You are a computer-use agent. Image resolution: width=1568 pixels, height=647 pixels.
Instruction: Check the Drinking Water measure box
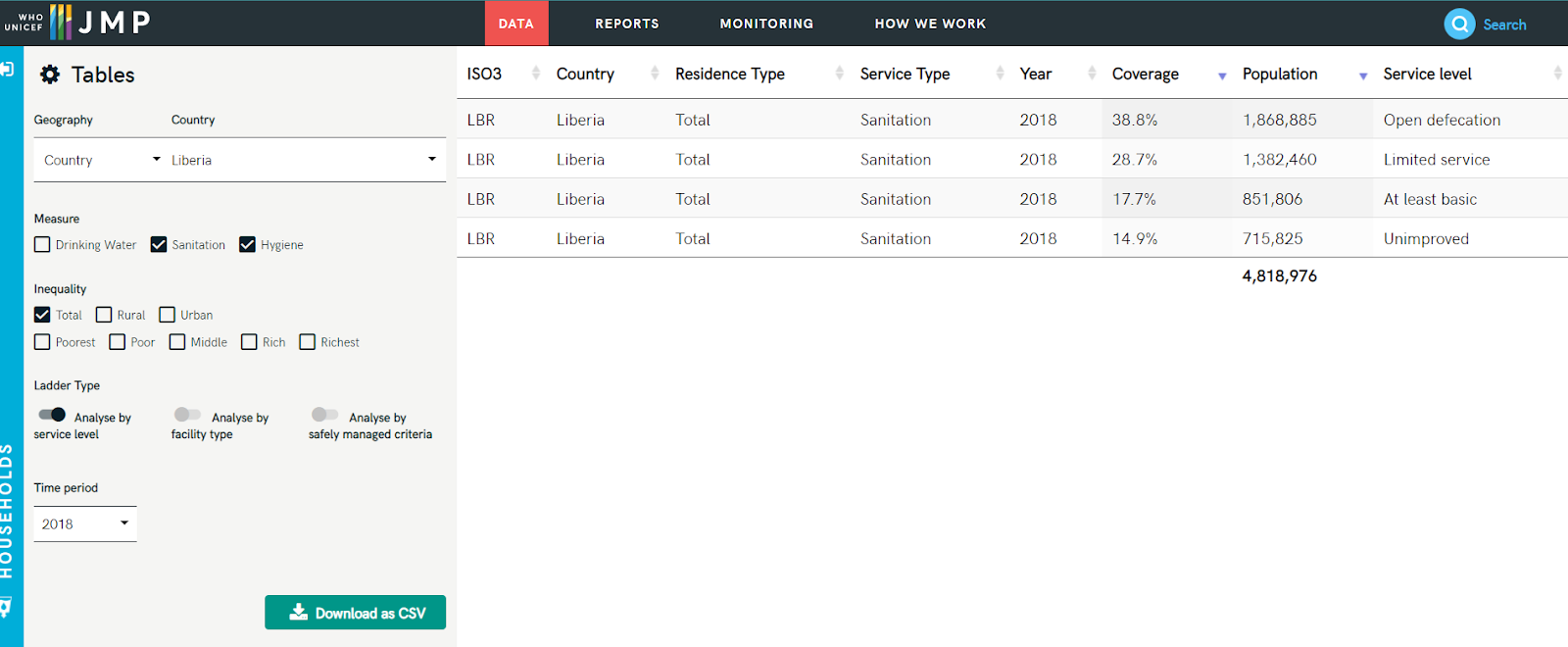click(42, 244)
